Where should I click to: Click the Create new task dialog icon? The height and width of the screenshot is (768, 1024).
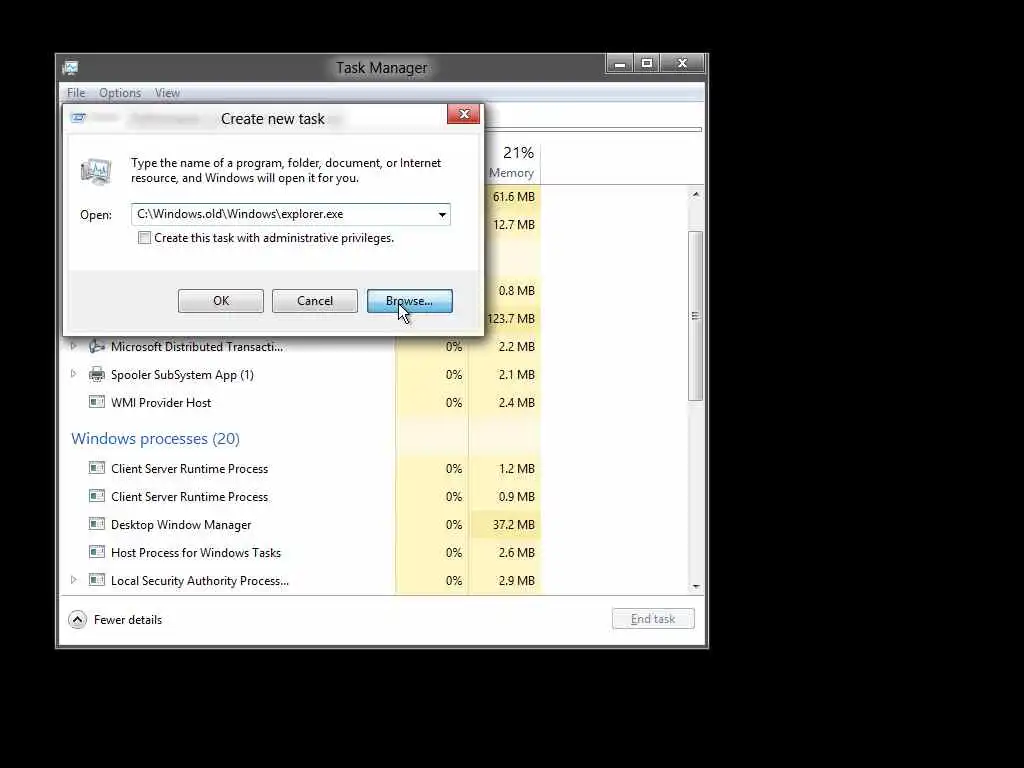[79, 118]
